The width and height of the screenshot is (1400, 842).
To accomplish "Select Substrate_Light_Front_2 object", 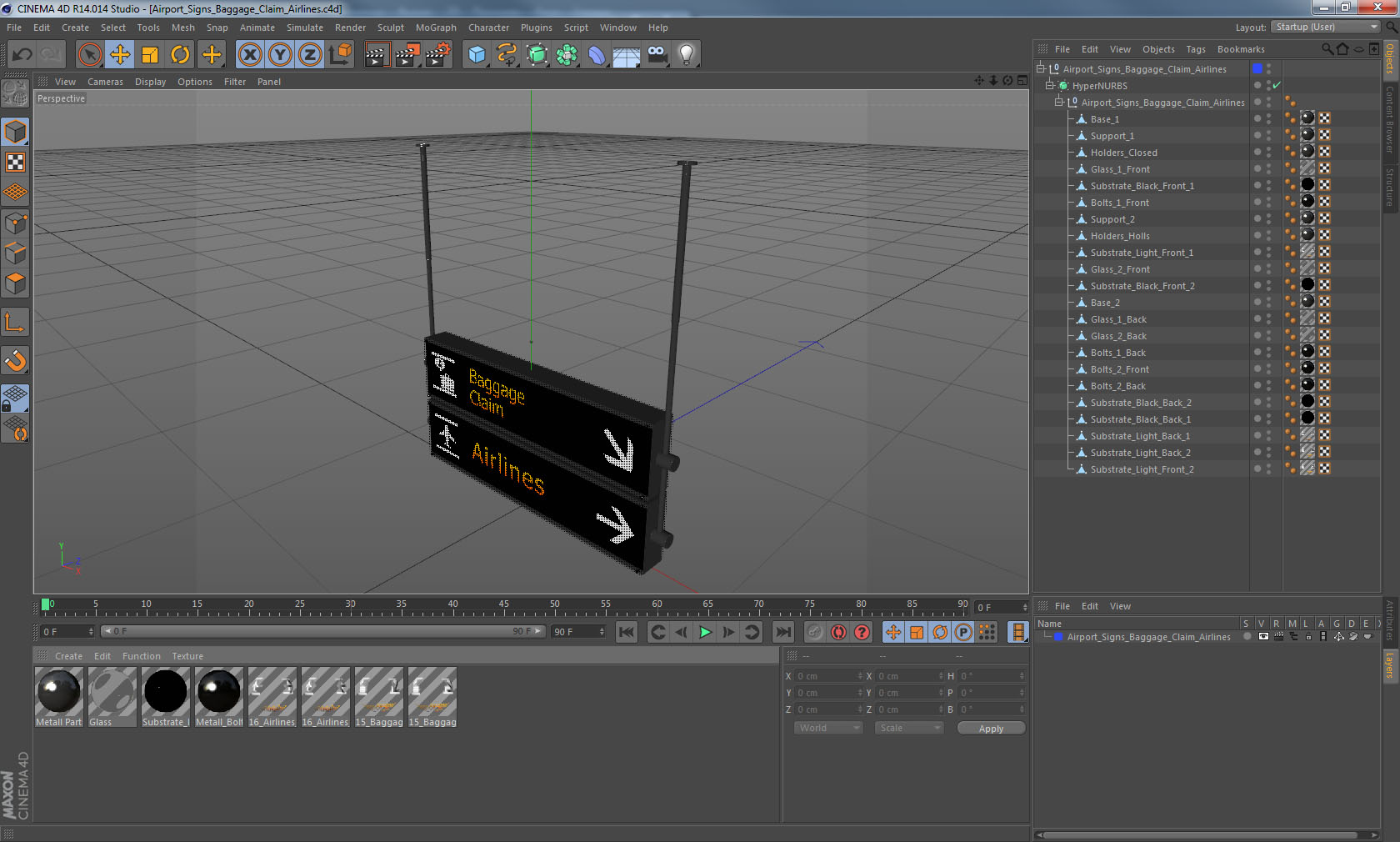I will tap(1142, 469).
